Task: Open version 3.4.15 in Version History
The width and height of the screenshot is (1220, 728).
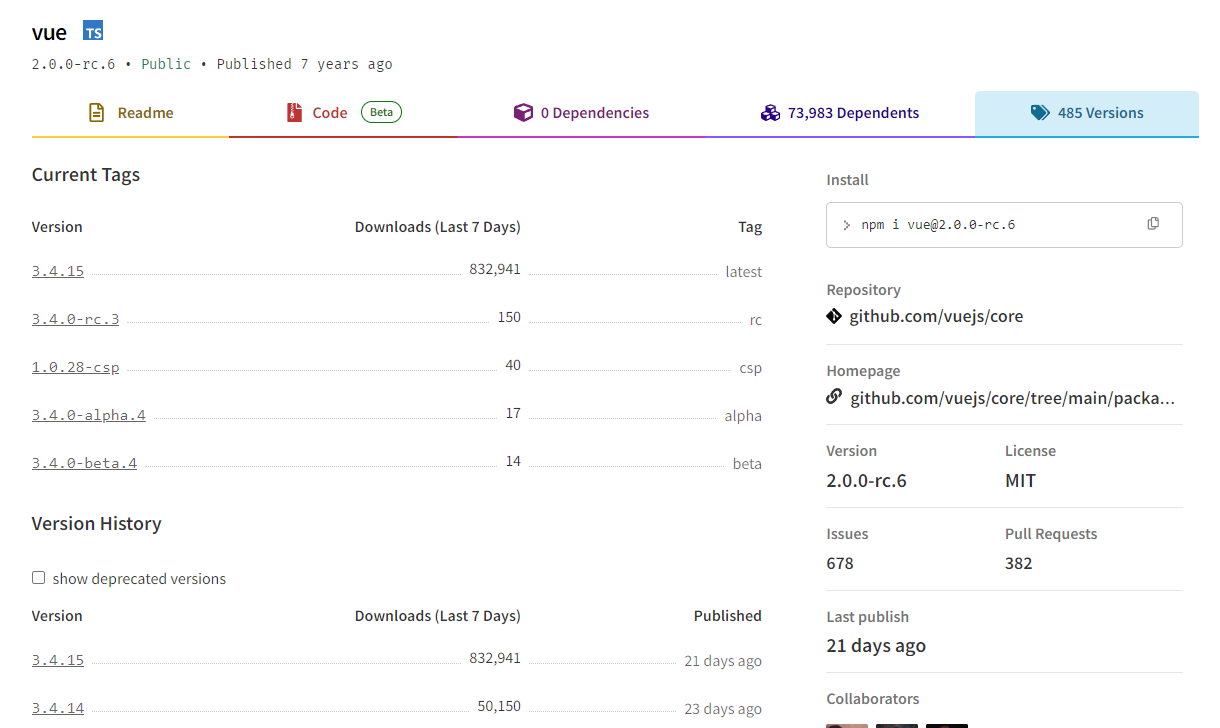Action: pos(58,660)
